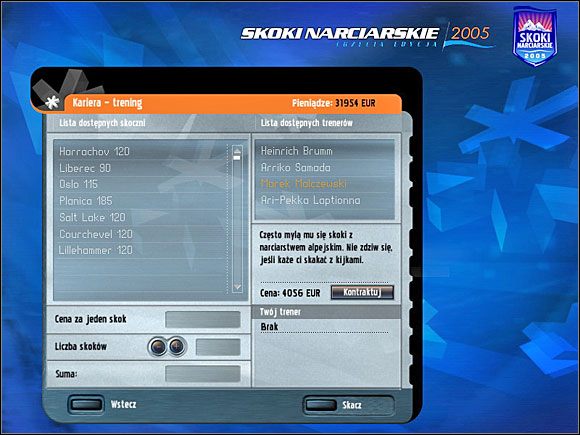
Task: Choose trainer Ari-Pekka Laptionna
Action: coord(325,200)
